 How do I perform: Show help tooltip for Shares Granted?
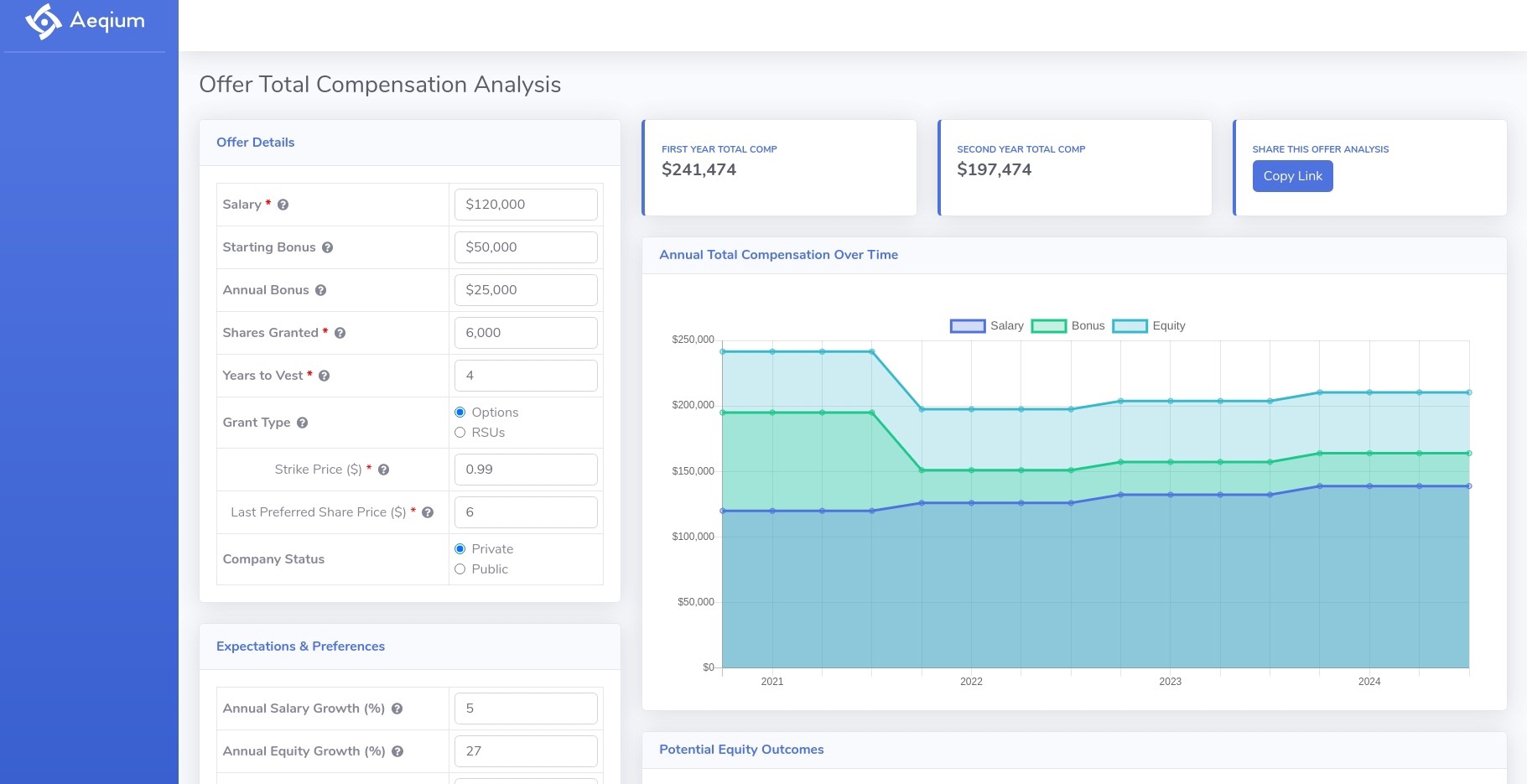tap(340, 333)
